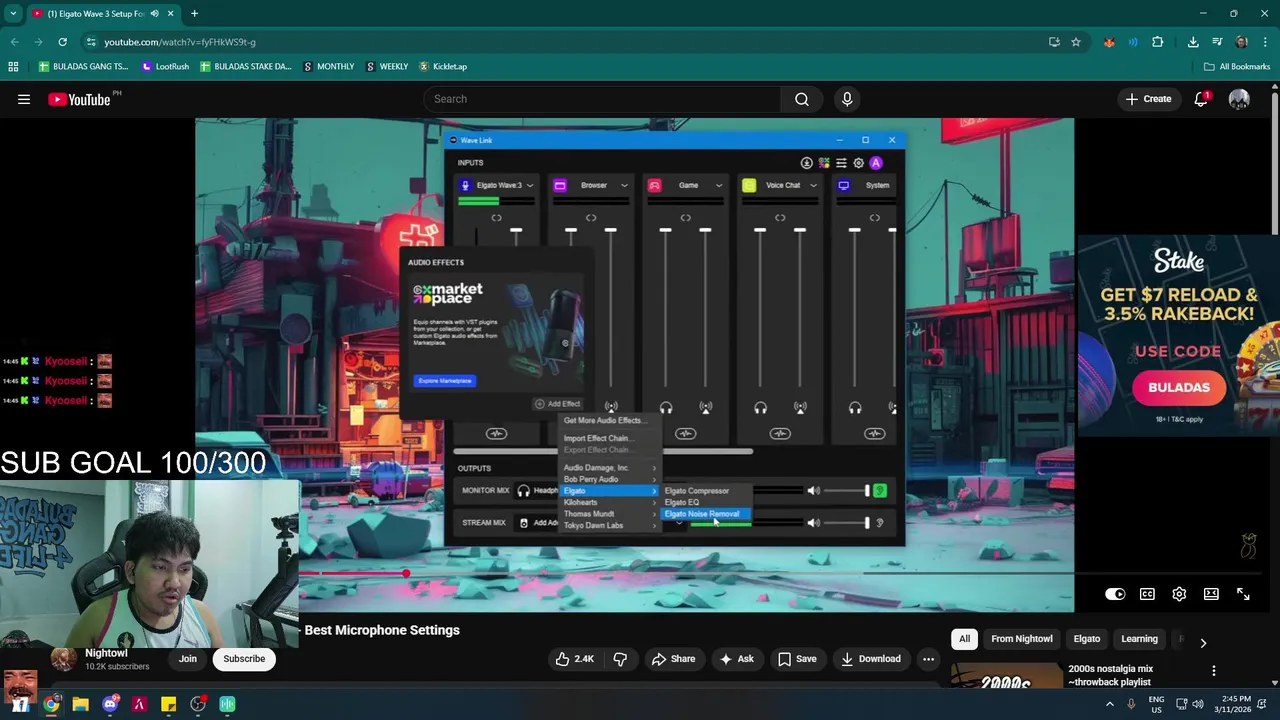Viewport: 1280px width, 720px height.
Task: Subscribe to the Nightowl channel
Action: tap(244, 659)
